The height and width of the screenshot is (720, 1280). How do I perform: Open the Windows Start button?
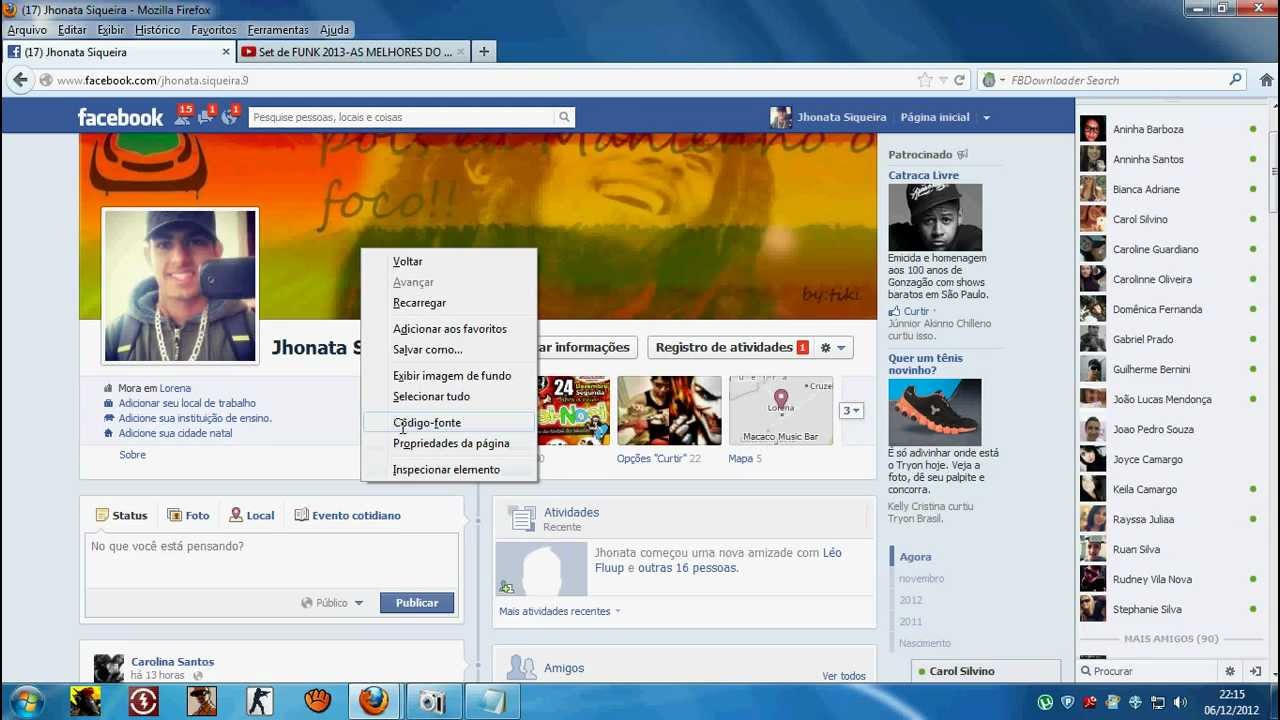27,701
